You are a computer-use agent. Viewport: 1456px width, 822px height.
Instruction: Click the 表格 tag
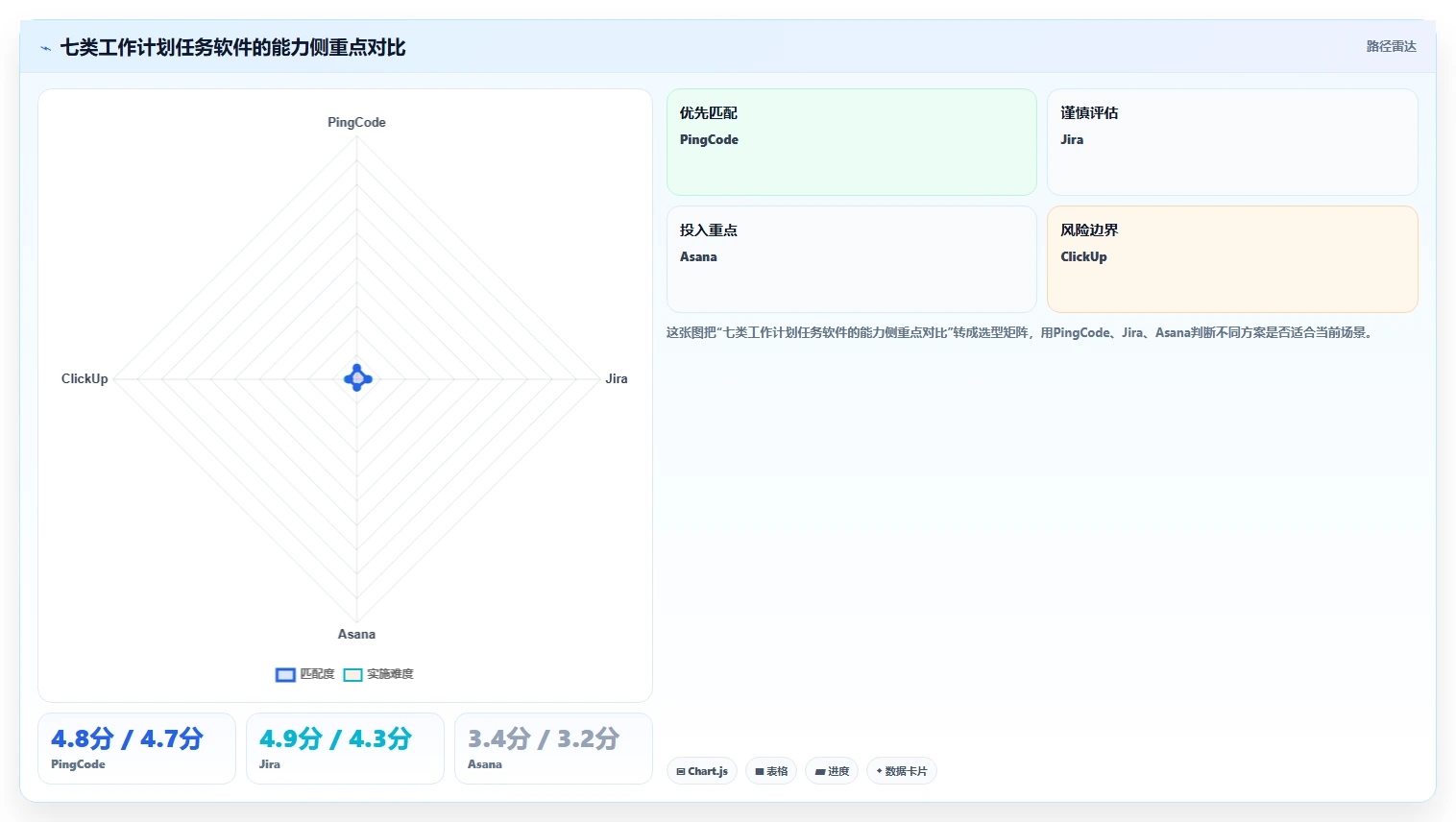coord(771,771)
